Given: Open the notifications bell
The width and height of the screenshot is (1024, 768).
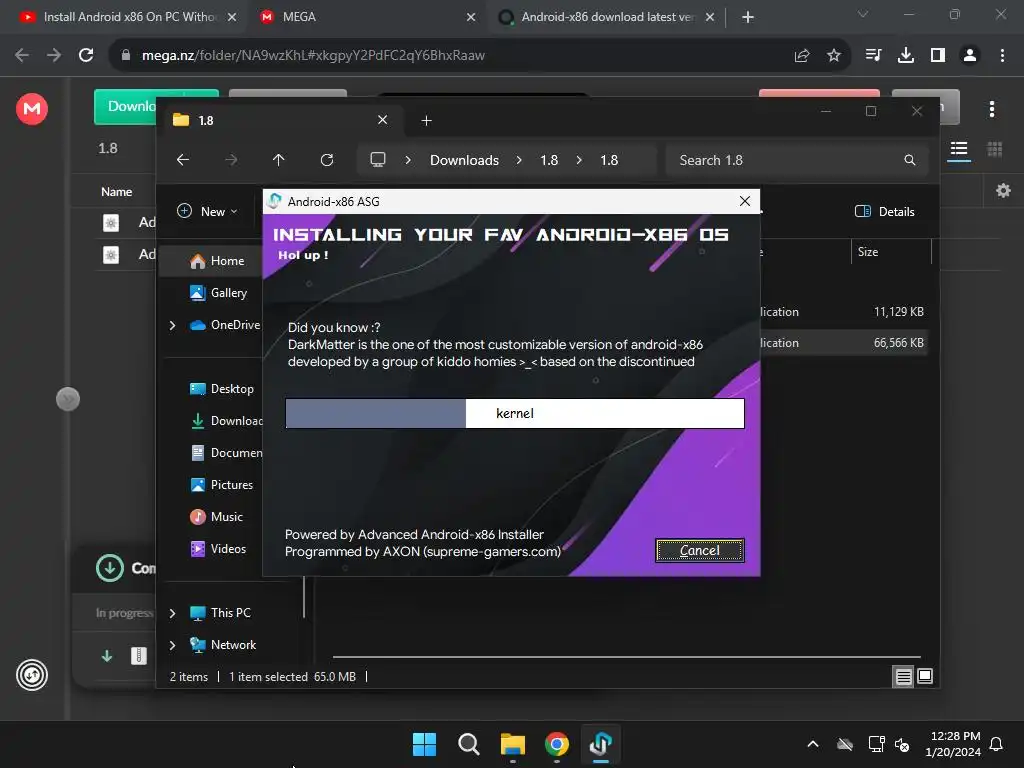Looking at the screenshot, I should pos(996,744).
